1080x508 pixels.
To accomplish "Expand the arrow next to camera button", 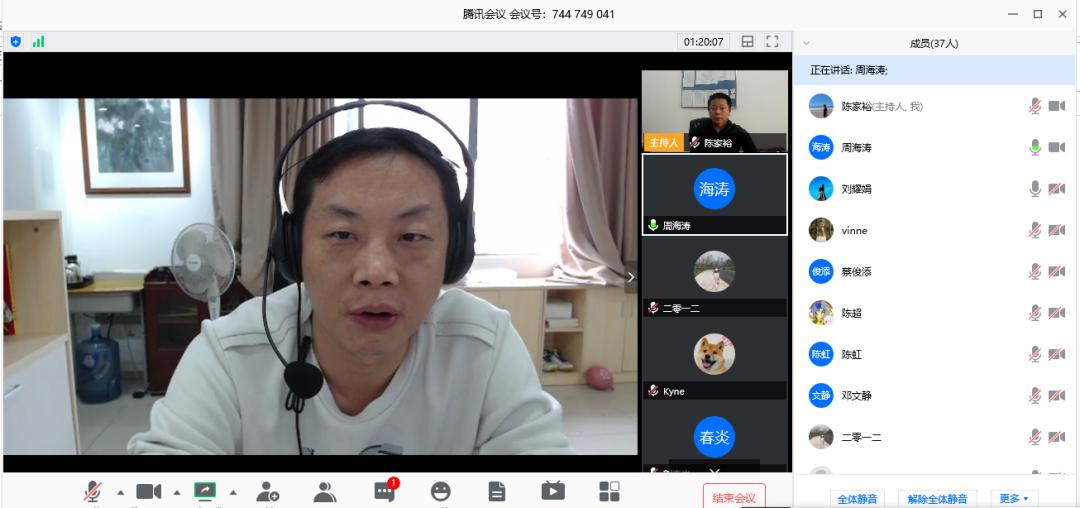I will point(177,492).
